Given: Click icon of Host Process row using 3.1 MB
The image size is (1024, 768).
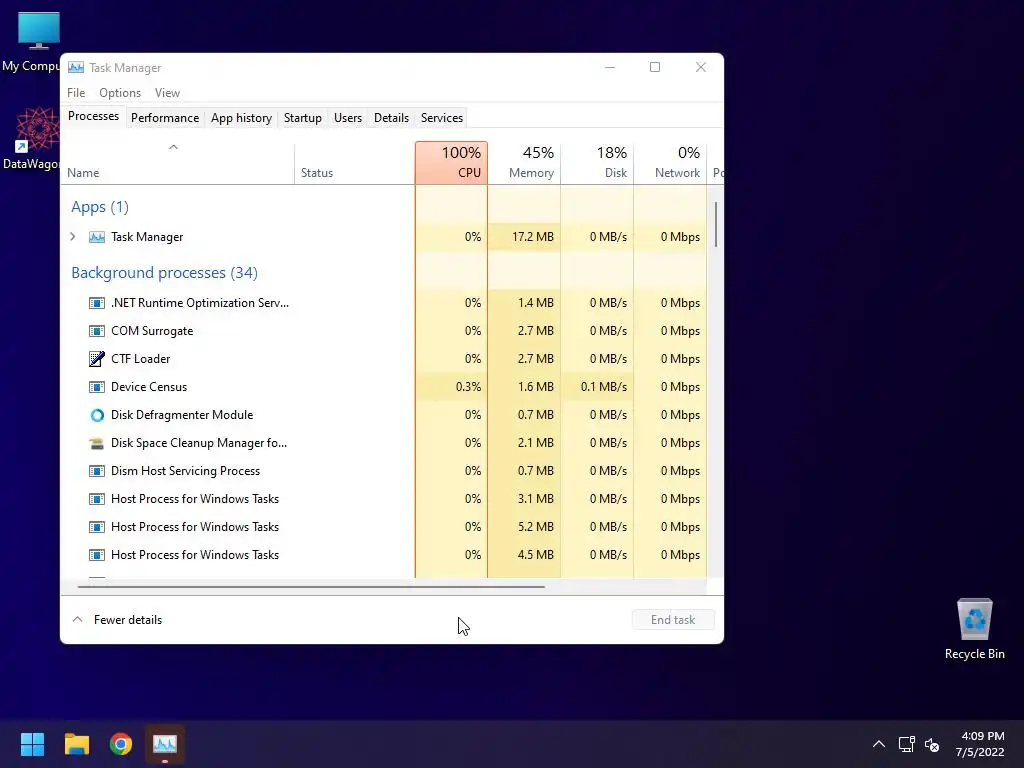Looking at the screenshot, I should pyautogui.click(x=97, y=499).
